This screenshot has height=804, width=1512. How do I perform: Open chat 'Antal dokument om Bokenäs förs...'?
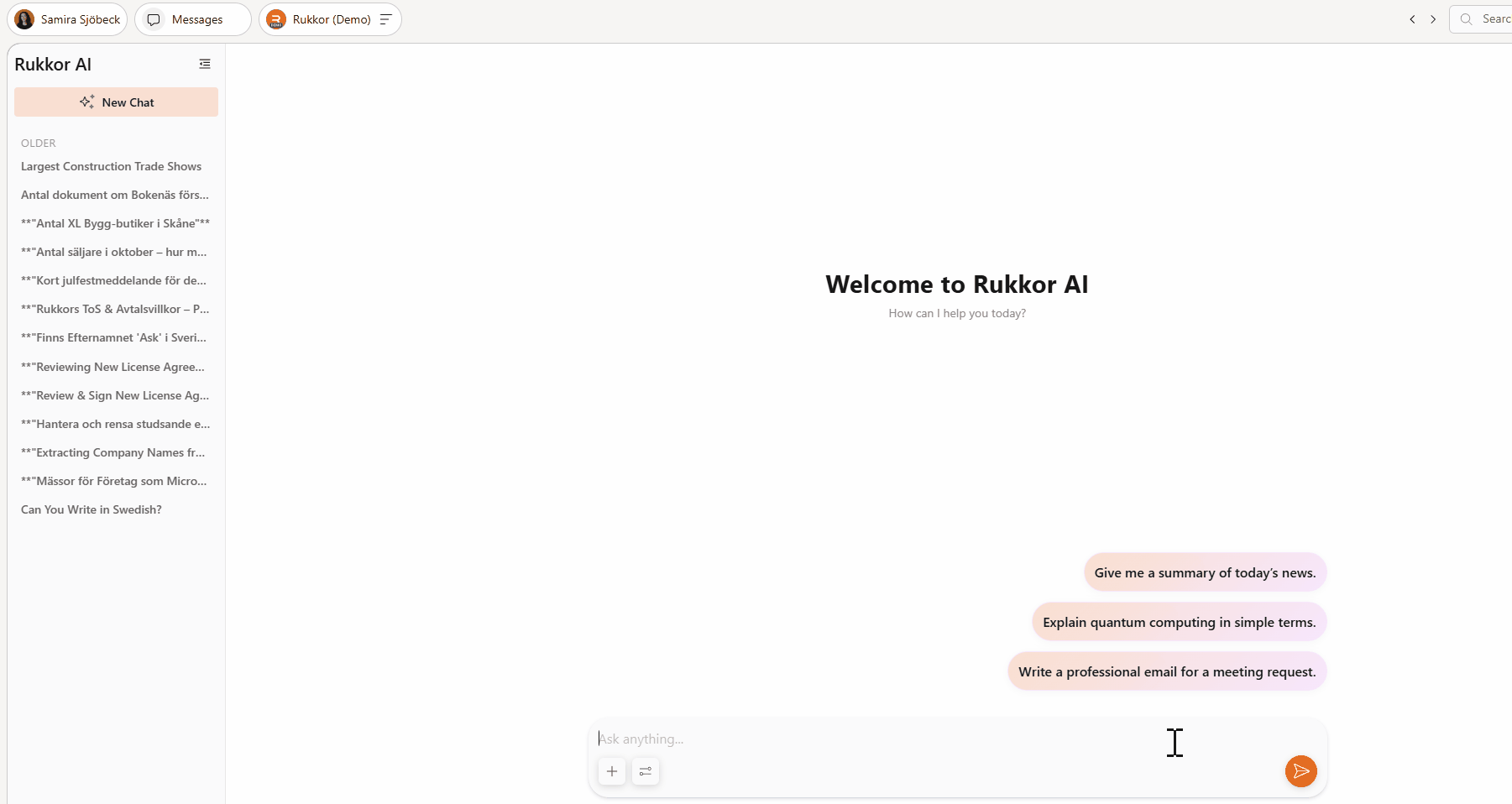(116, 195)
